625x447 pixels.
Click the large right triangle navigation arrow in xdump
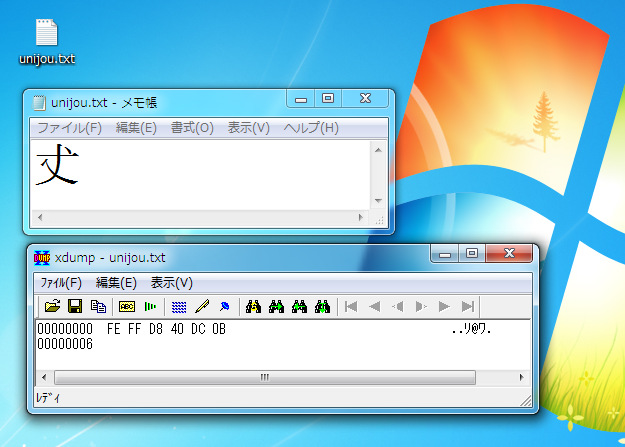click(444, 306)
